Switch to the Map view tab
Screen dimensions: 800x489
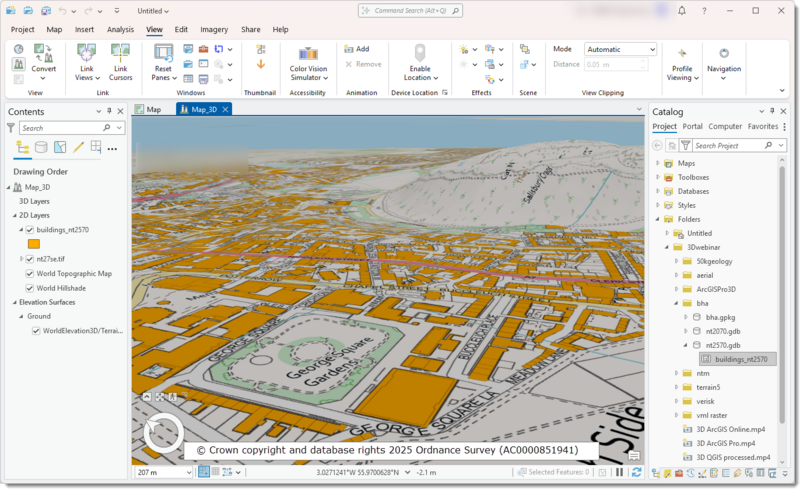(x=148, y=109)
